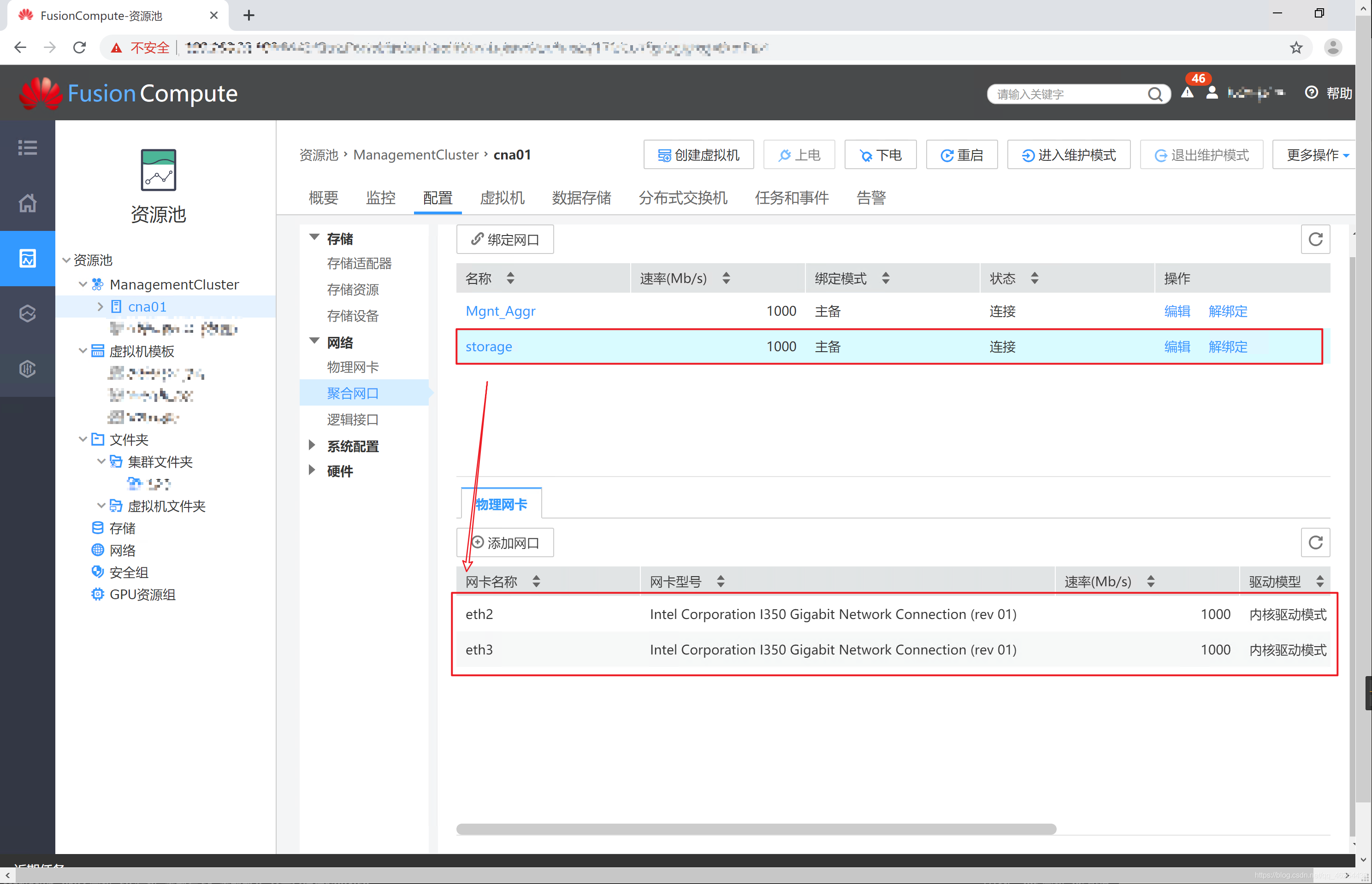Switch to the 虚拟机 tab
This screenshot has width=1372, height=884.
[503, 198]
